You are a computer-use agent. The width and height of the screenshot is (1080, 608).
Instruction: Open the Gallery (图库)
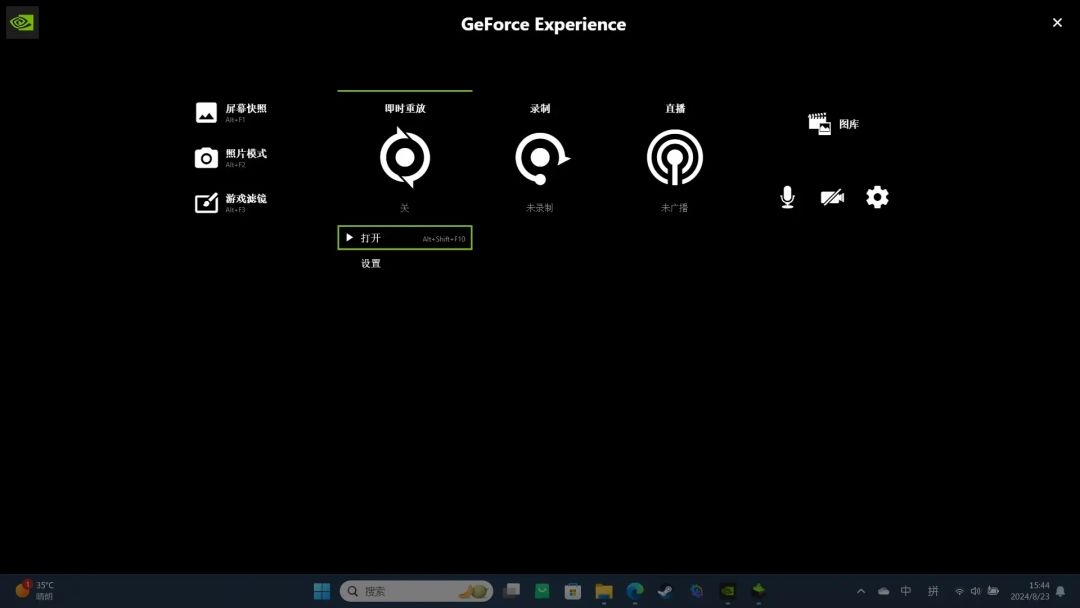click(834, 124)
